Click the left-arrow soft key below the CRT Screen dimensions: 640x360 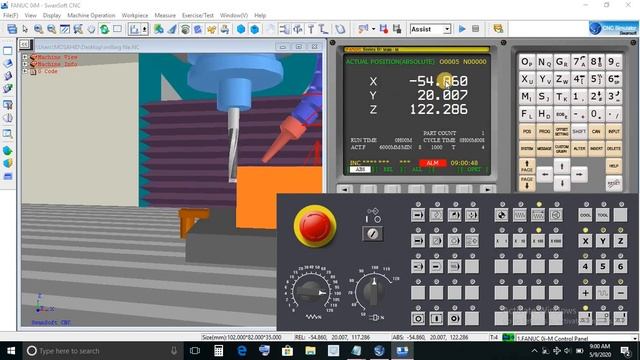pyautogui.click(x=344, y=189)
